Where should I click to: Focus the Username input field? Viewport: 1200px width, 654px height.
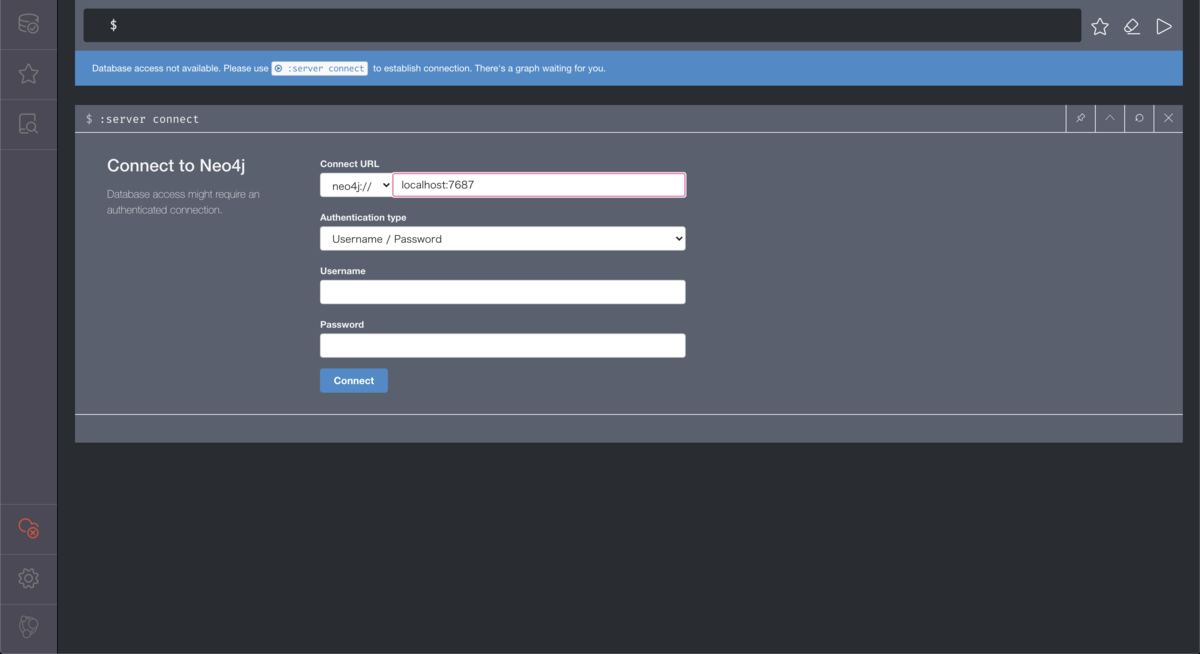click(x=502, y=292)
